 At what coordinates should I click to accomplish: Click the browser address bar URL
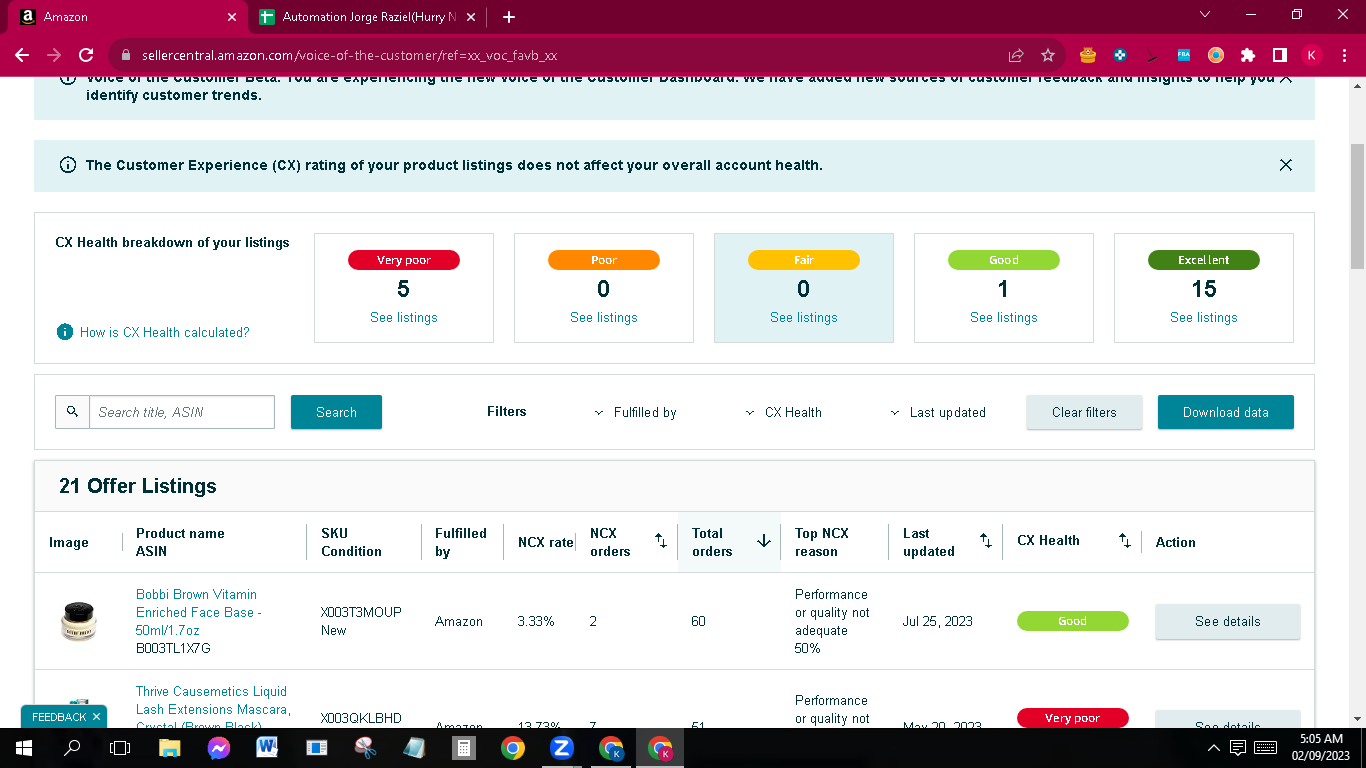pos(349,55)
